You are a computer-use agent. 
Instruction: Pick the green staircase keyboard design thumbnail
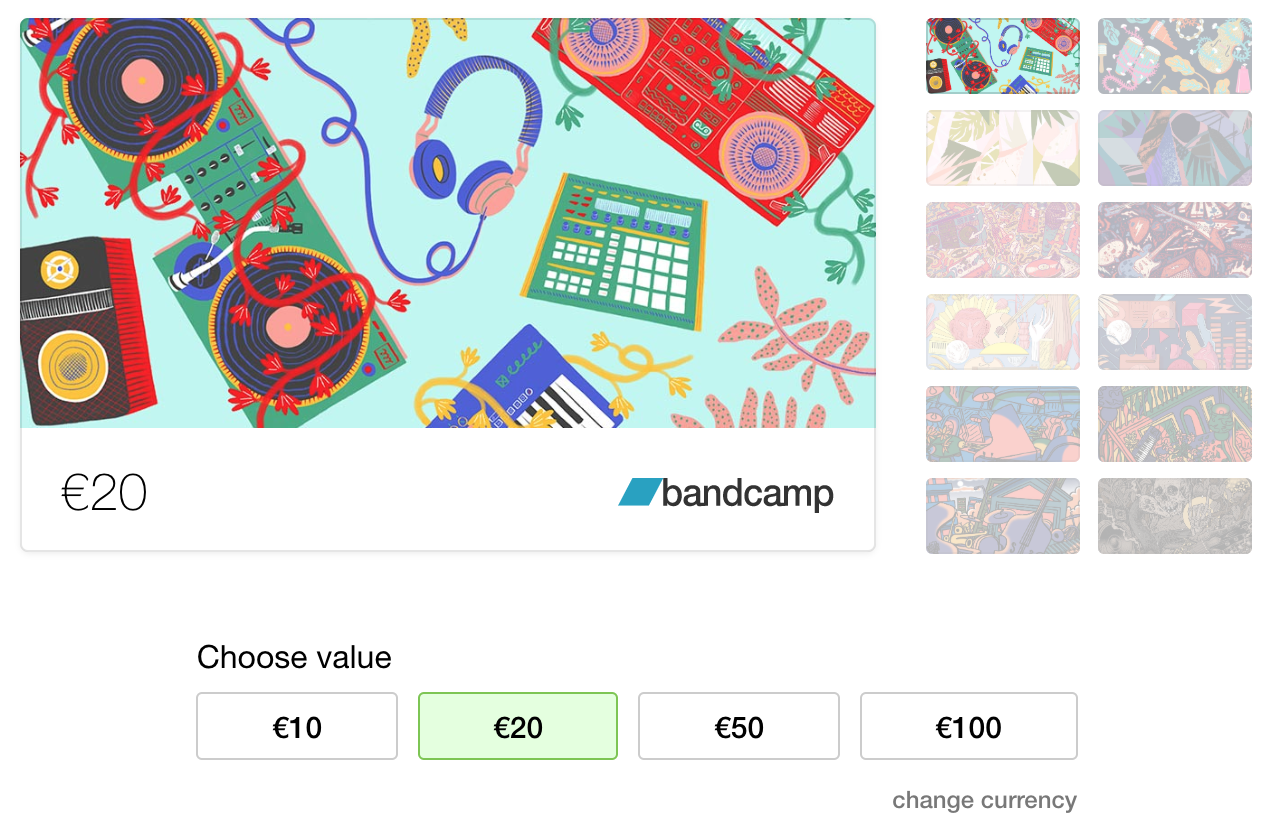[1175, 424]
